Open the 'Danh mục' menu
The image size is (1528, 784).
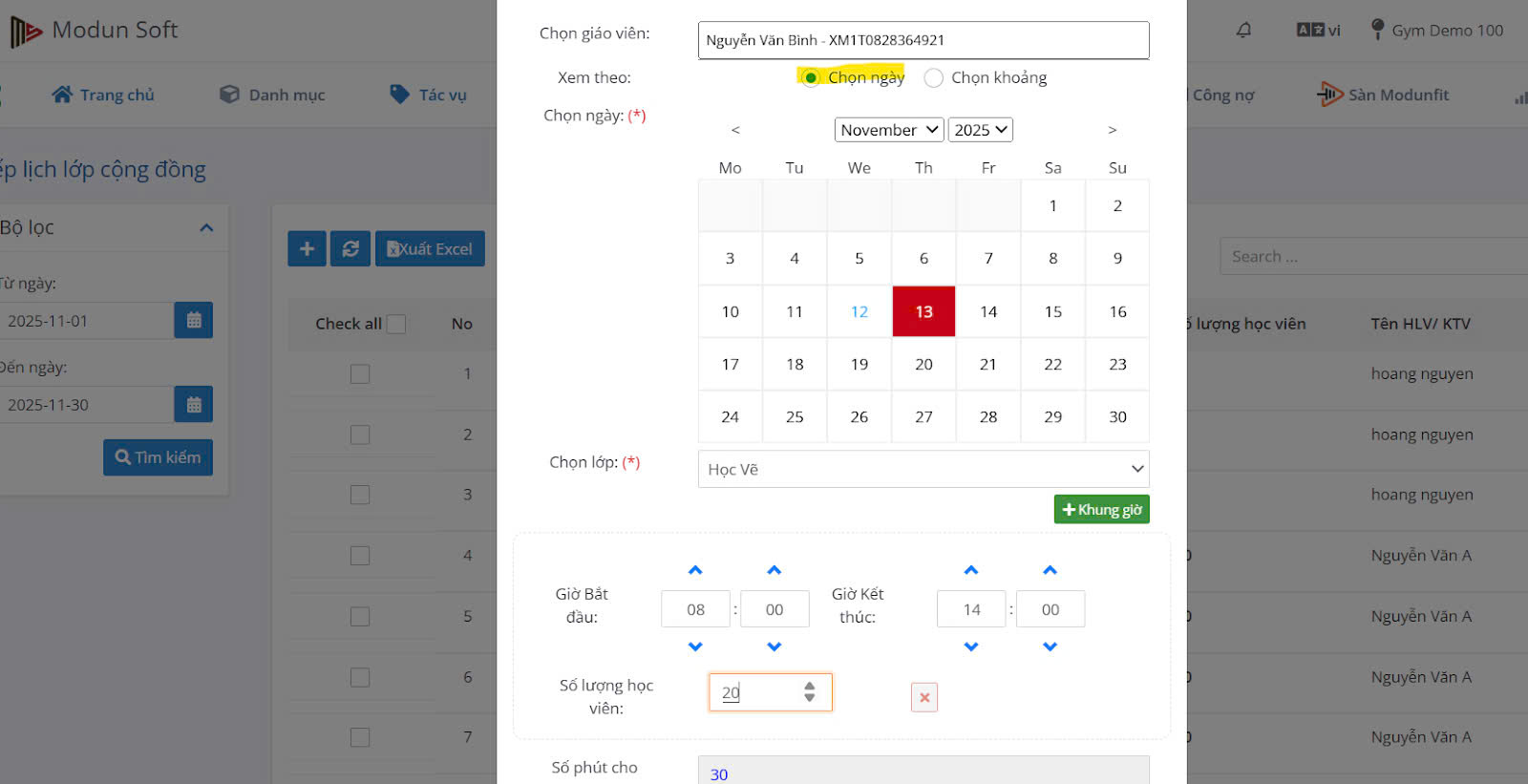[272, 95]
